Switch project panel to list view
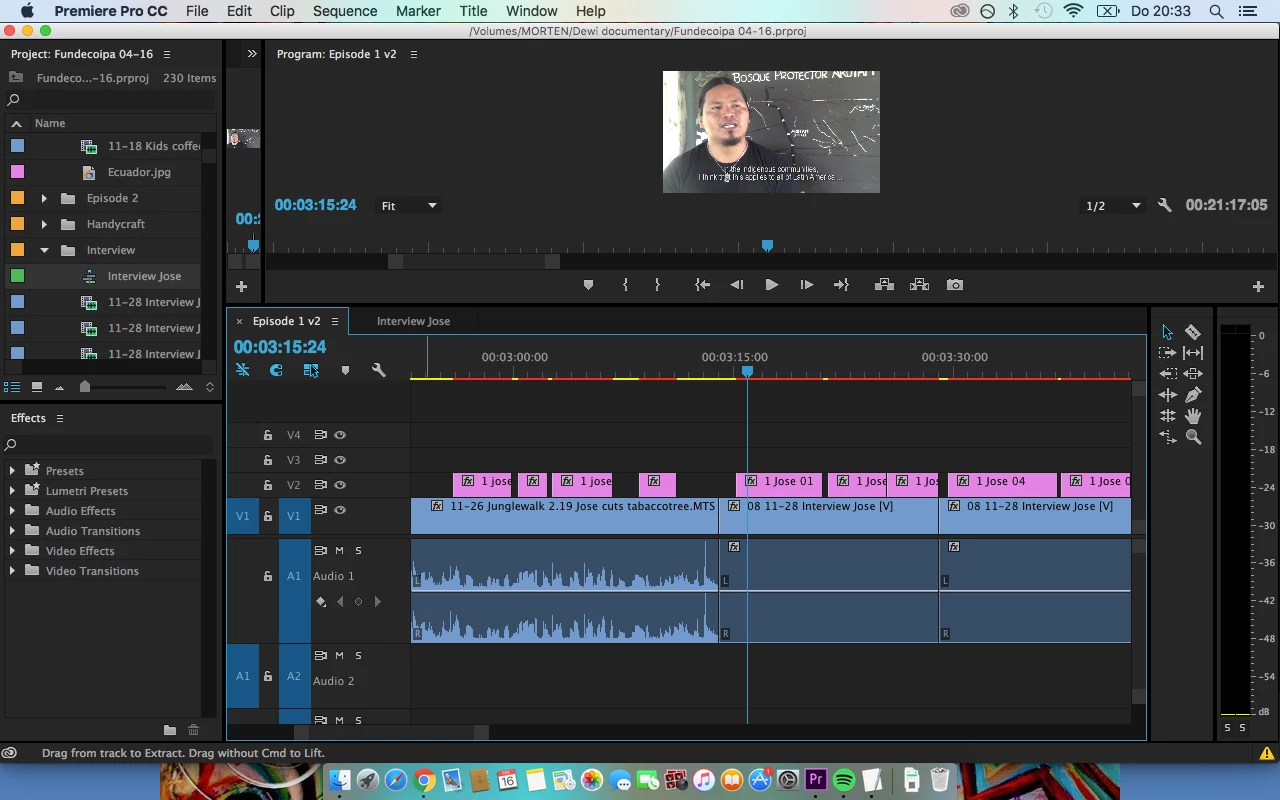Viewport: 1280px width, 800px height. click(12, 386)
